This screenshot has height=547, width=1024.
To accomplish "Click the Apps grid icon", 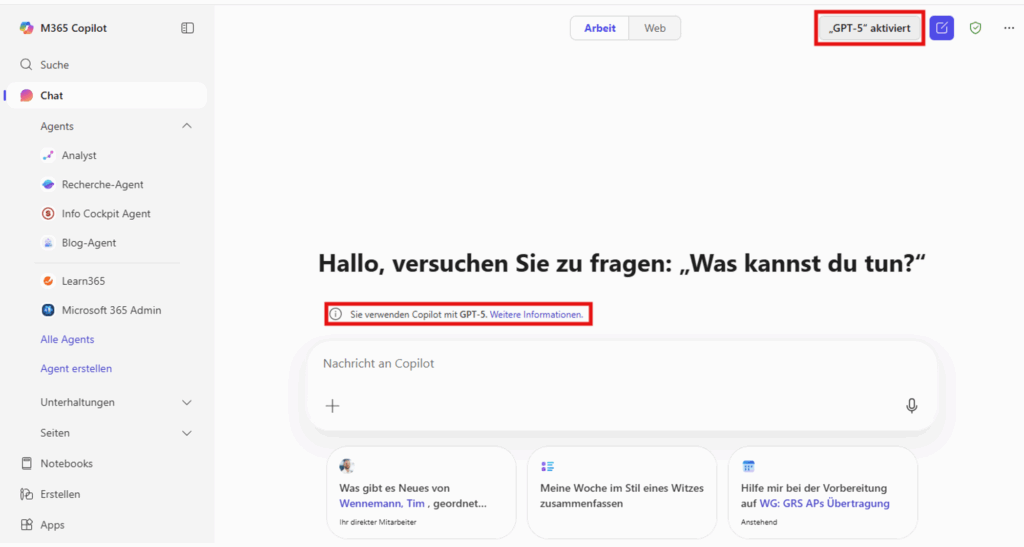I will [26, 525].
